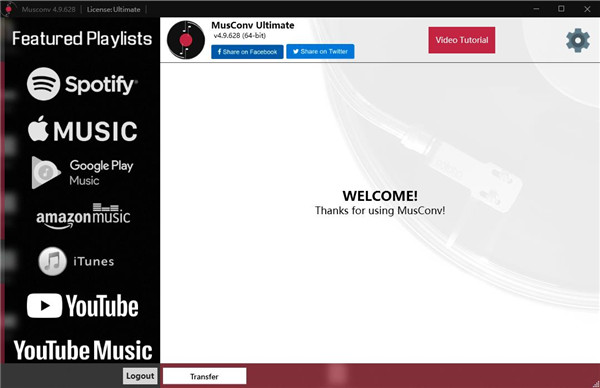Click the License: Ultimate label in title bar
This screenshot has height=388, width=600.
click(x=113, y=10)
